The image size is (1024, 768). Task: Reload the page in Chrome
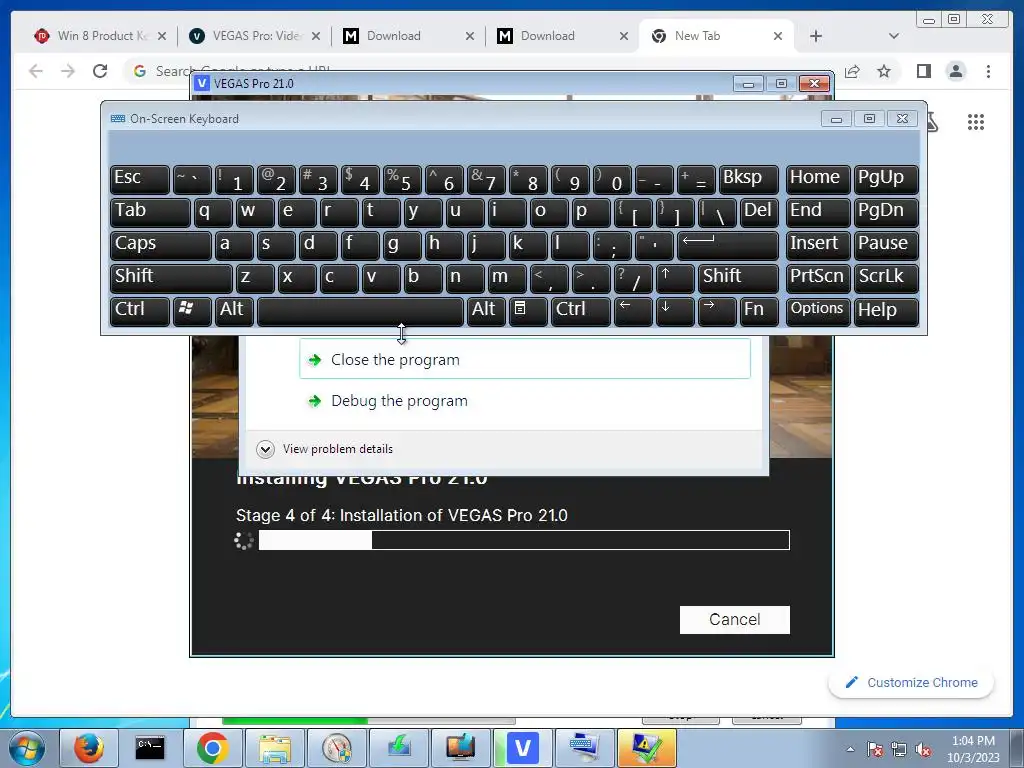tap(100, 71)
